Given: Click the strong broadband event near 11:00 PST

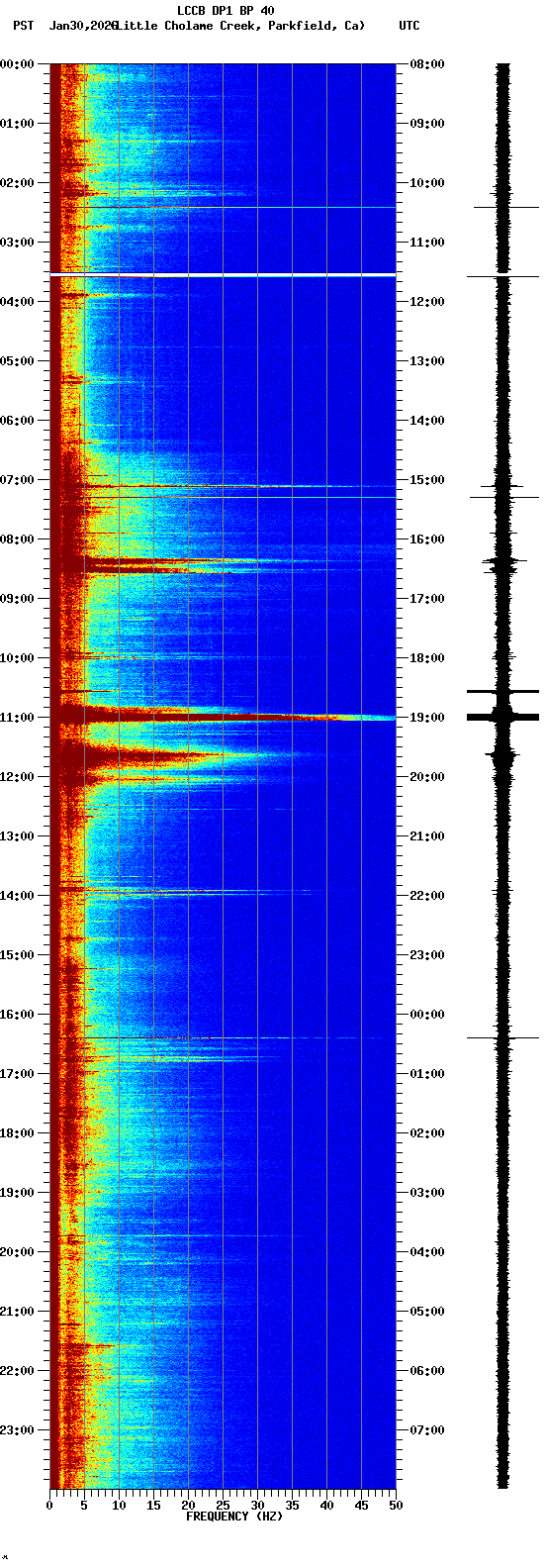Looking at the screenshot, I should (x=223, y=716).
